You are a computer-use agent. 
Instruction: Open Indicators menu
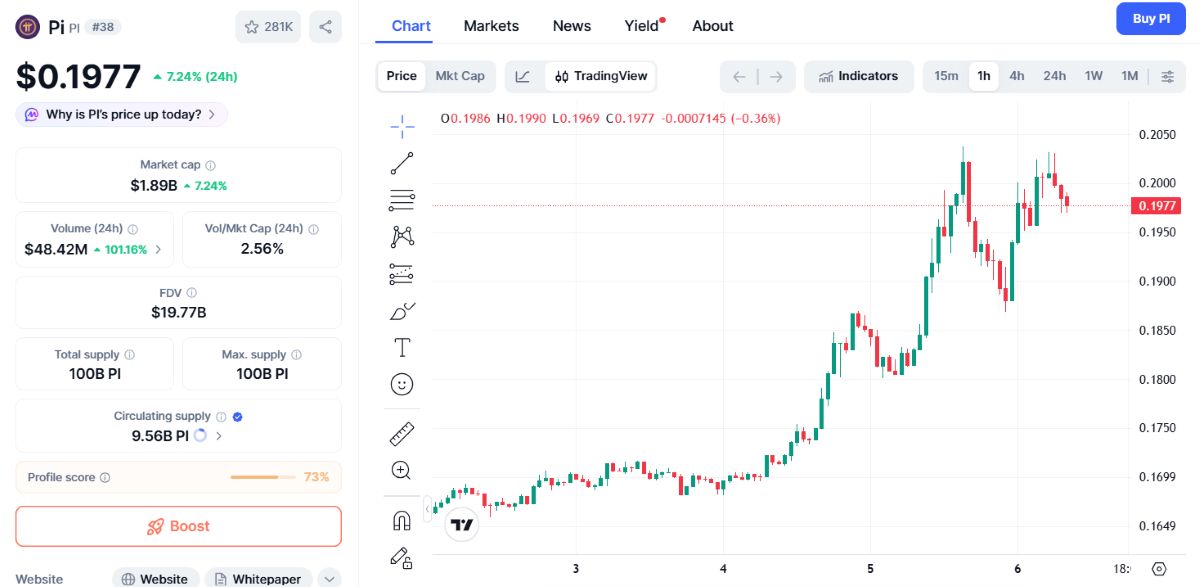pos(859,76)
